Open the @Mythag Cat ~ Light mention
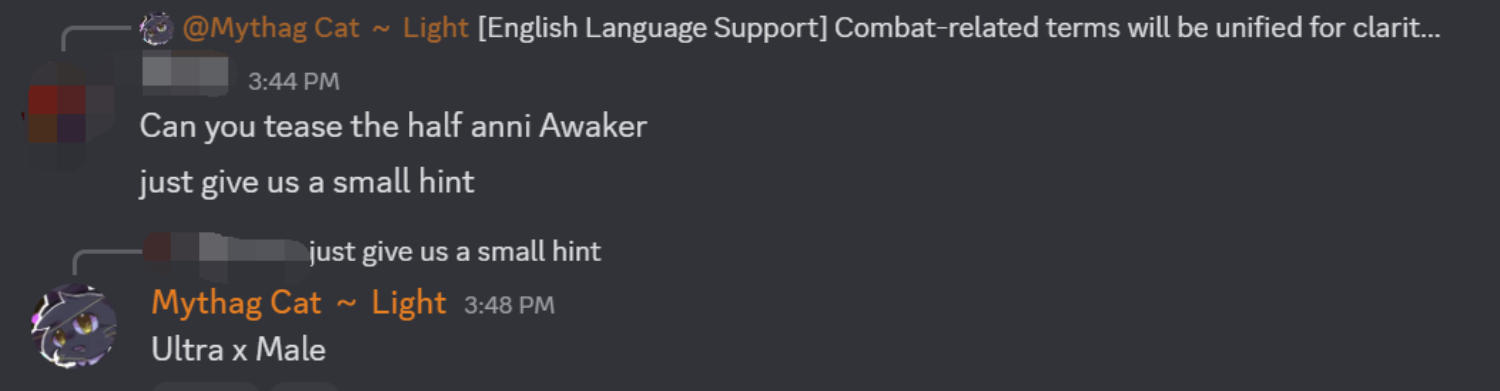 [326, 28]
